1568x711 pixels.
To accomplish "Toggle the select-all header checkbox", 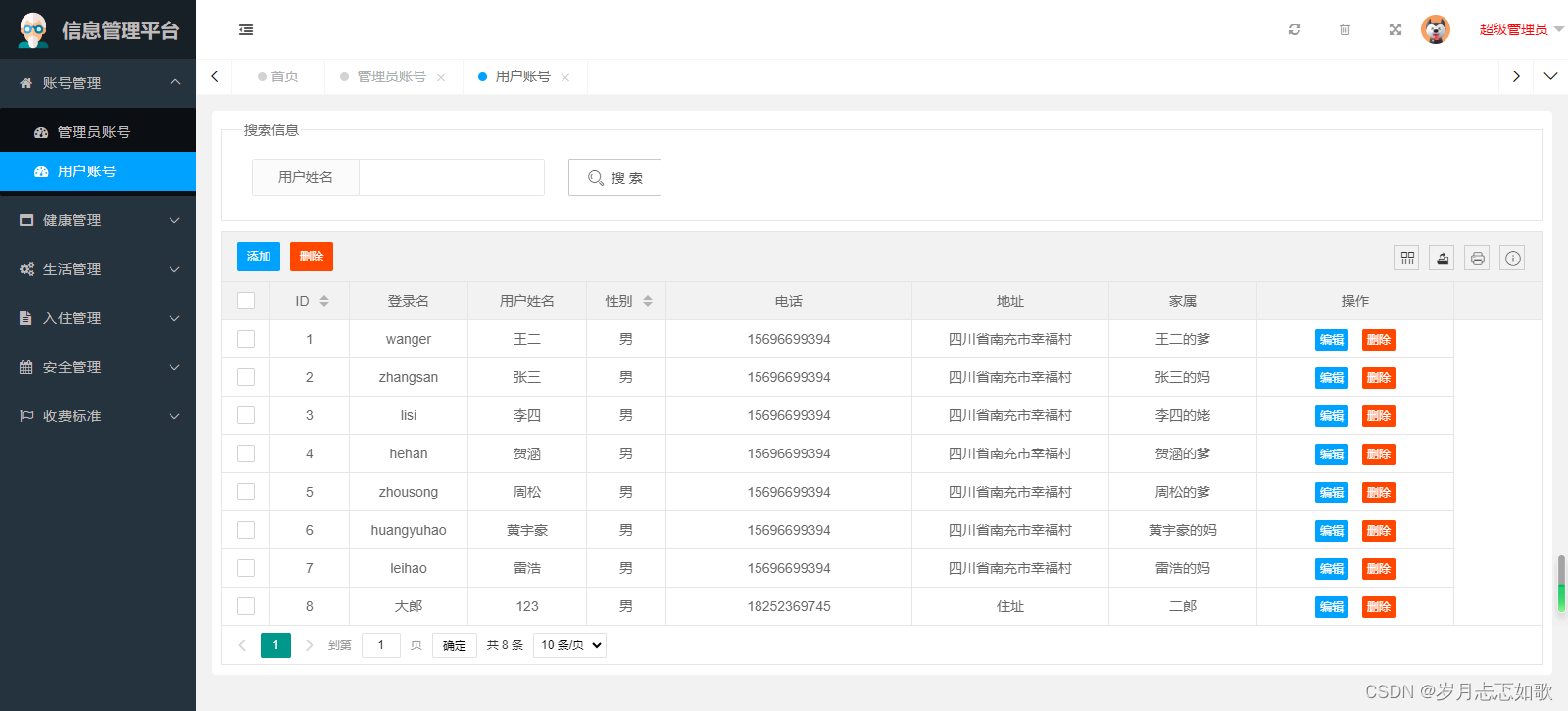I will [246, 301].
